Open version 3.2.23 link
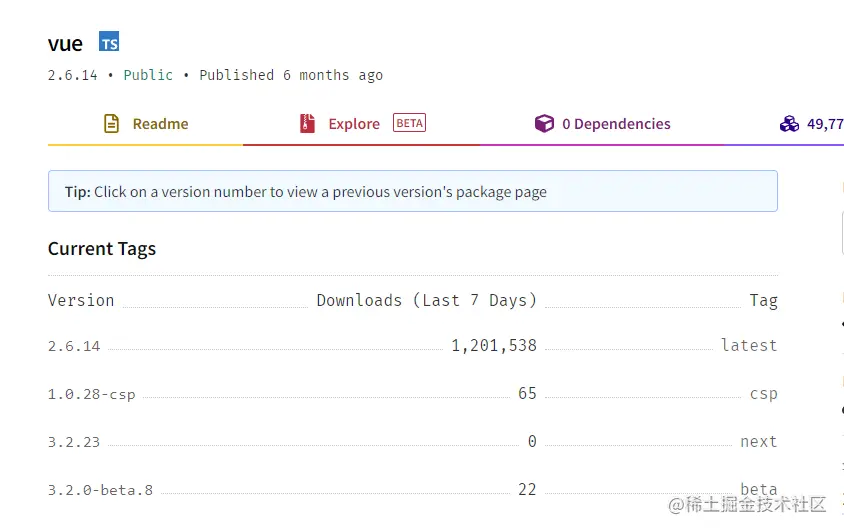The height and width of the screenshot is (532, 844). 74,442
